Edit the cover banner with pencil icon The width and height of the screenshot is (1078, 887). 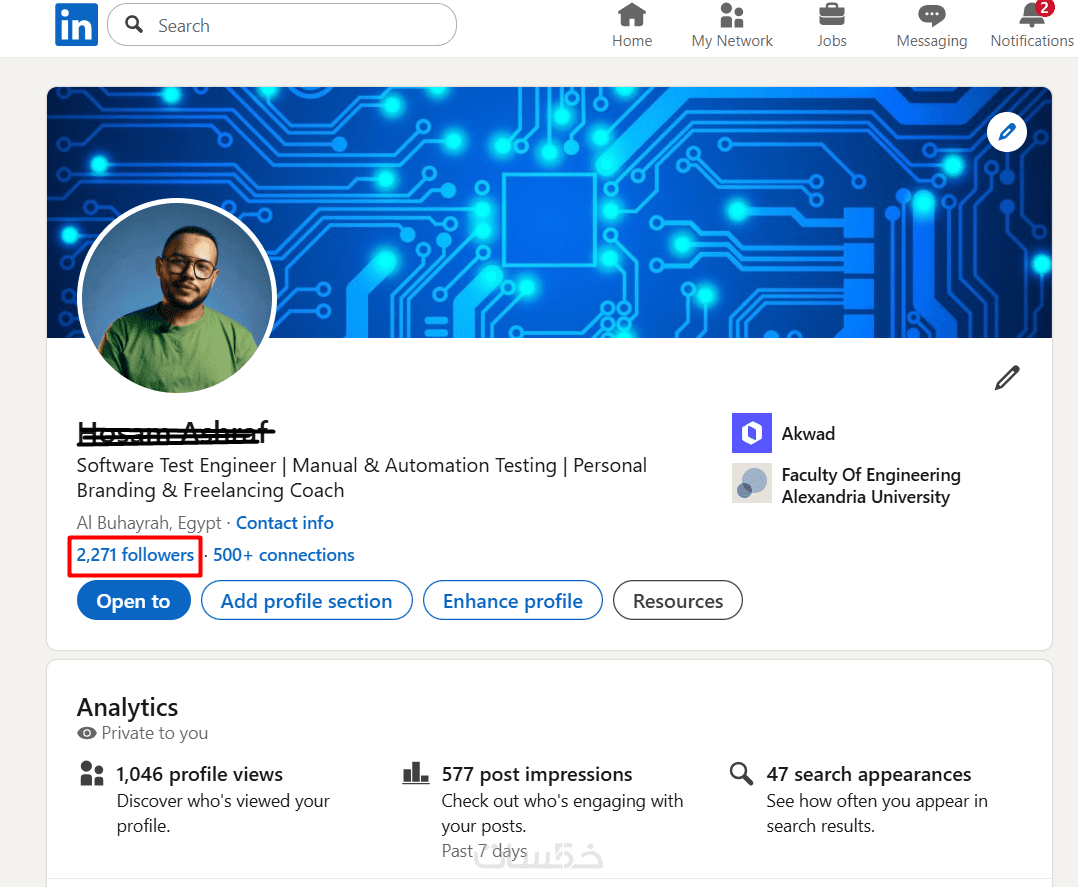pyautogui.click(x=1006, y=131)
